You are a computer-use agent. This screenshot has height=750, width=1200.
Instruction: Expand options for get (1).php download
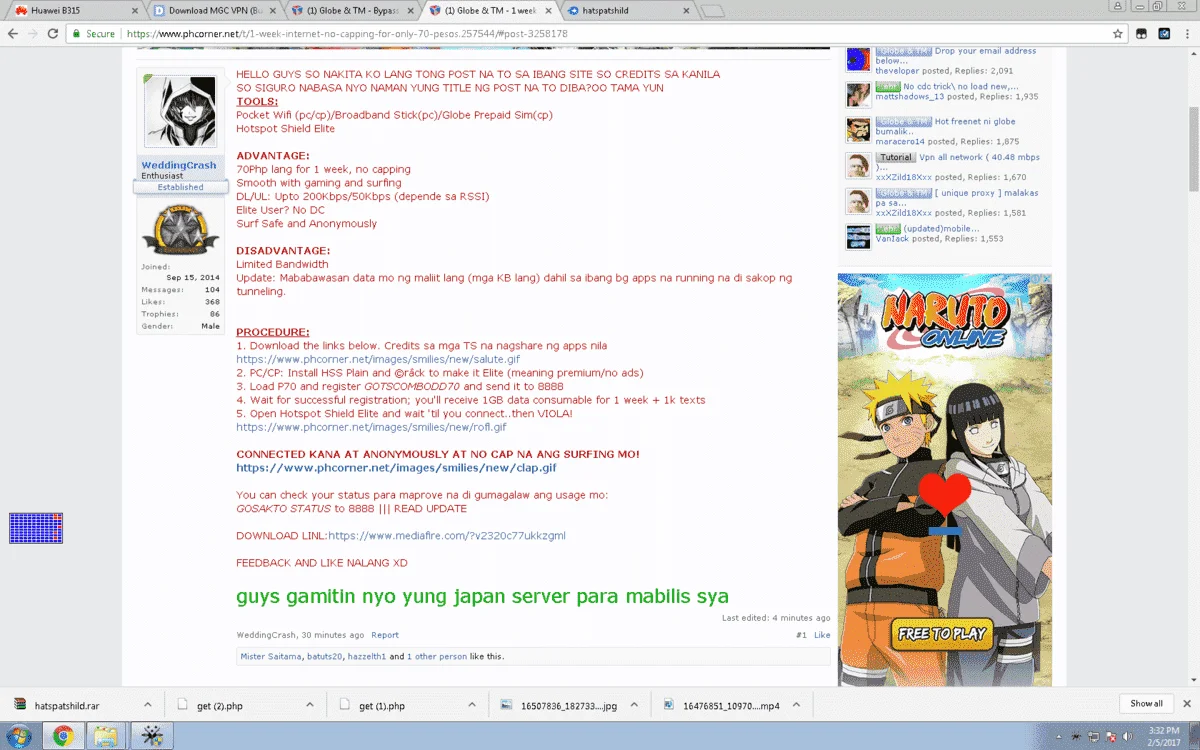coord(471,705)
